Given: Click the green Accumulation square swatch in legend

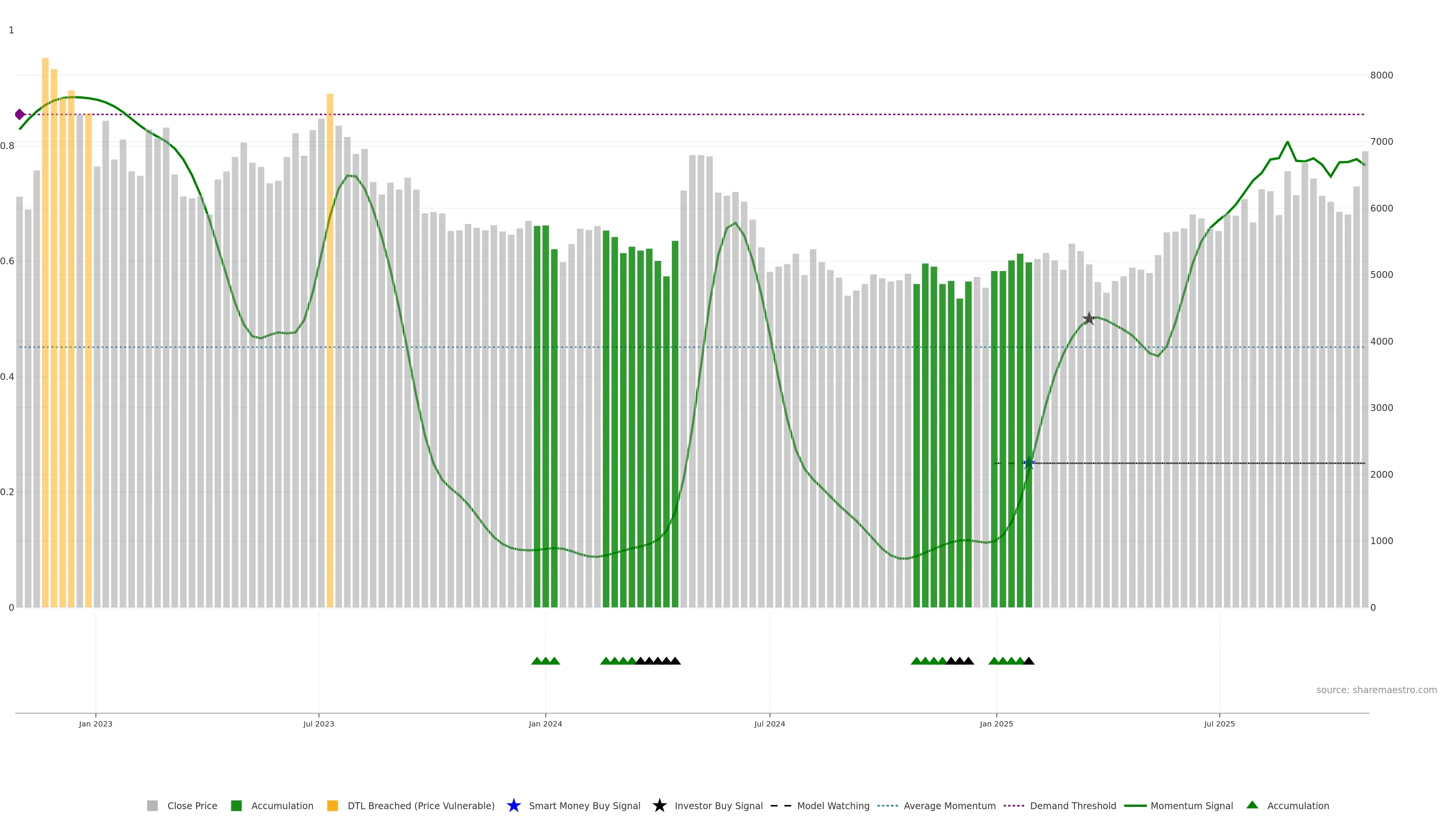Looking at the screenshot, I should click(236, 805).
